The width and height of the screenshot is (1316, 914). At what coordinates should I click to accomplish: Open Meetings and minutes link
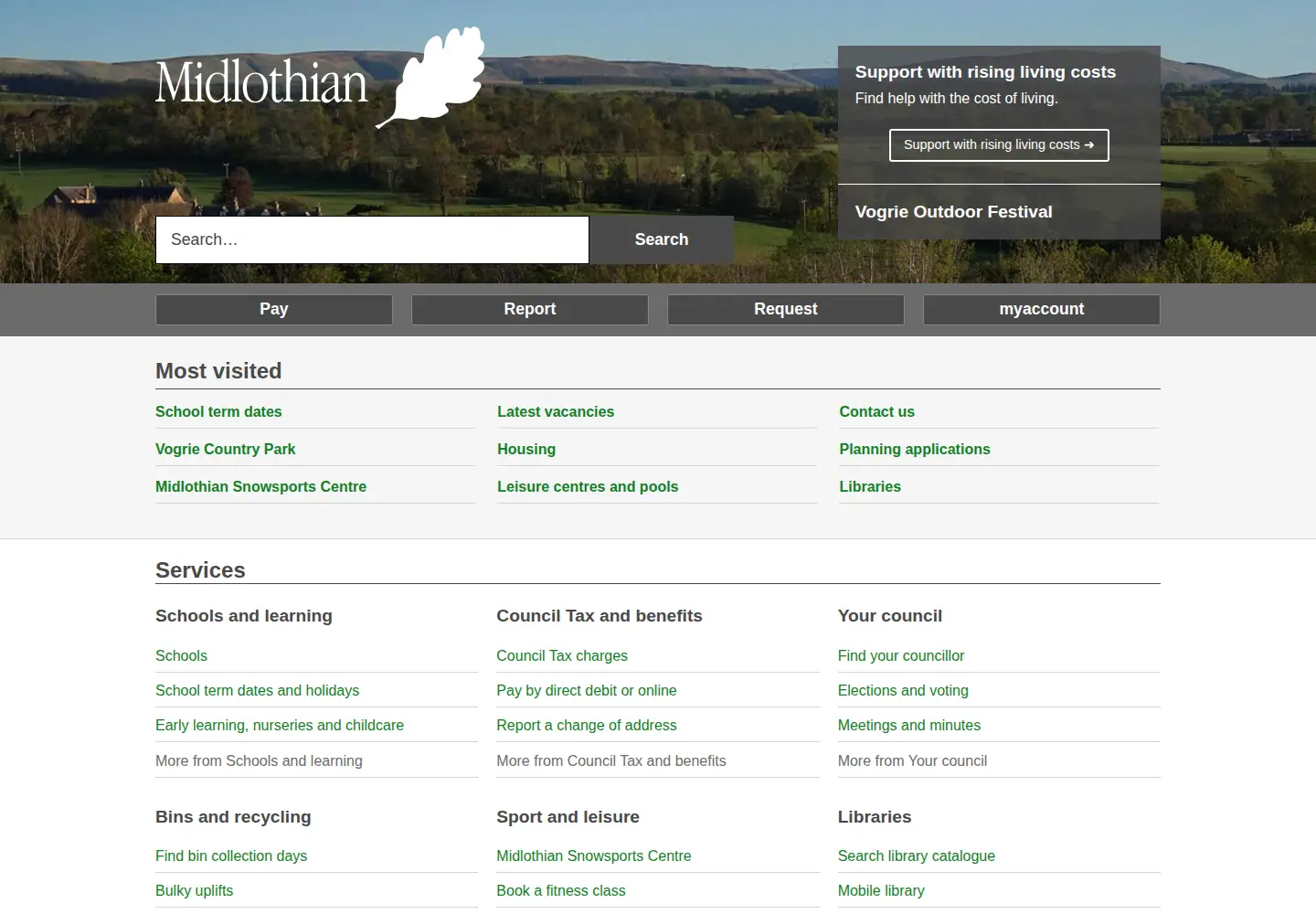point(909,726)
